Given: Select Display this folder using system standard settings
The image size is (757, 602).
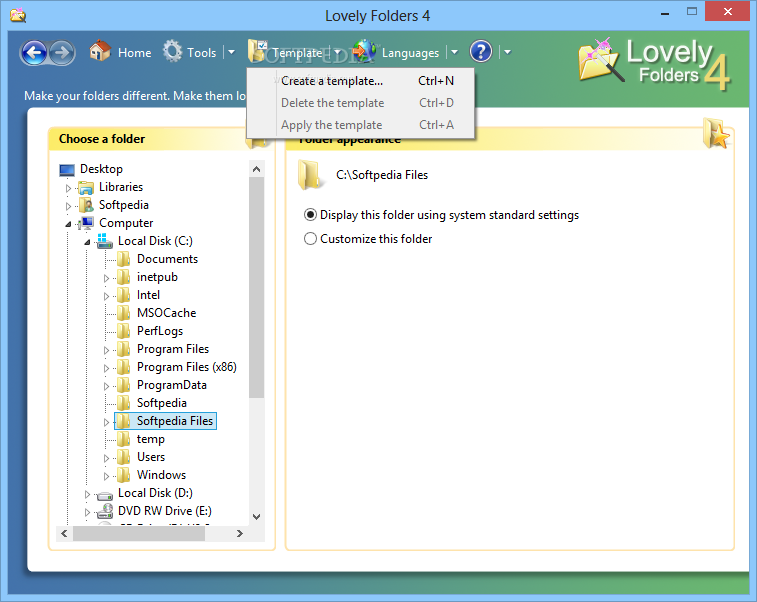Looking at the screenshot, I should pyautogui.click(x=441, y=215).
